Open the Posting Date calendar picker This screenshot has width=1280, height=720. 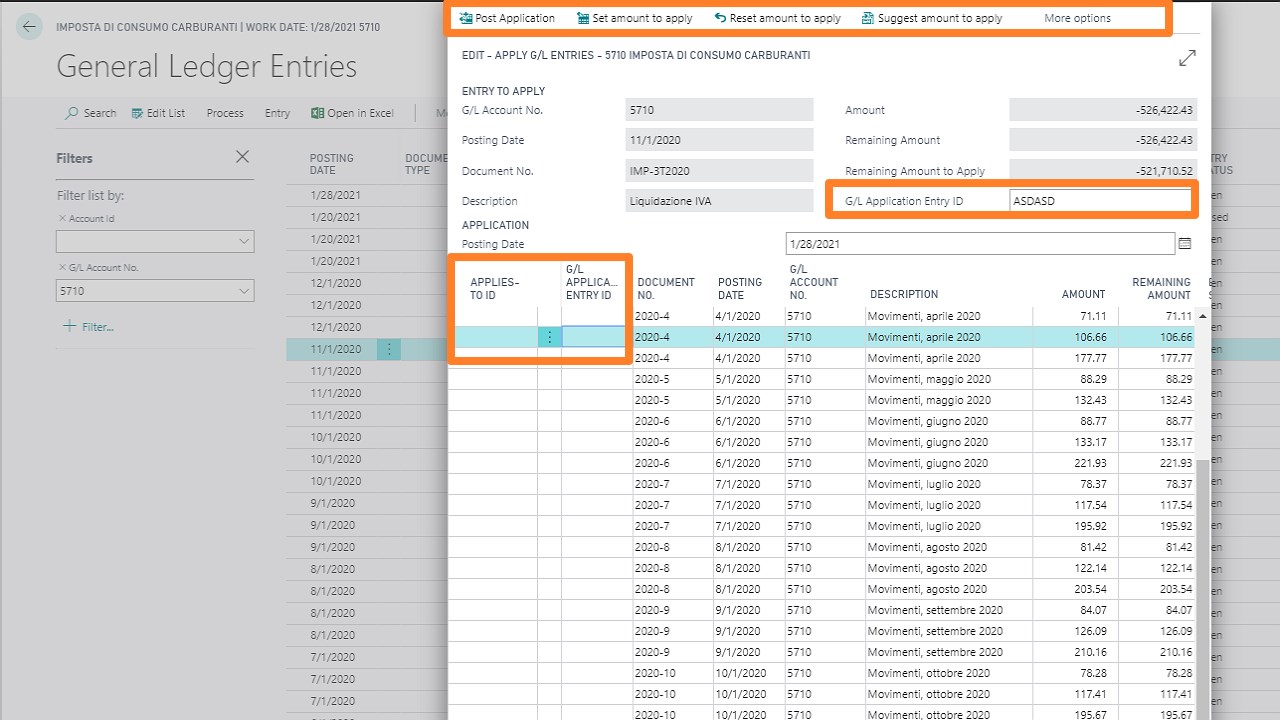point(1185,243)
